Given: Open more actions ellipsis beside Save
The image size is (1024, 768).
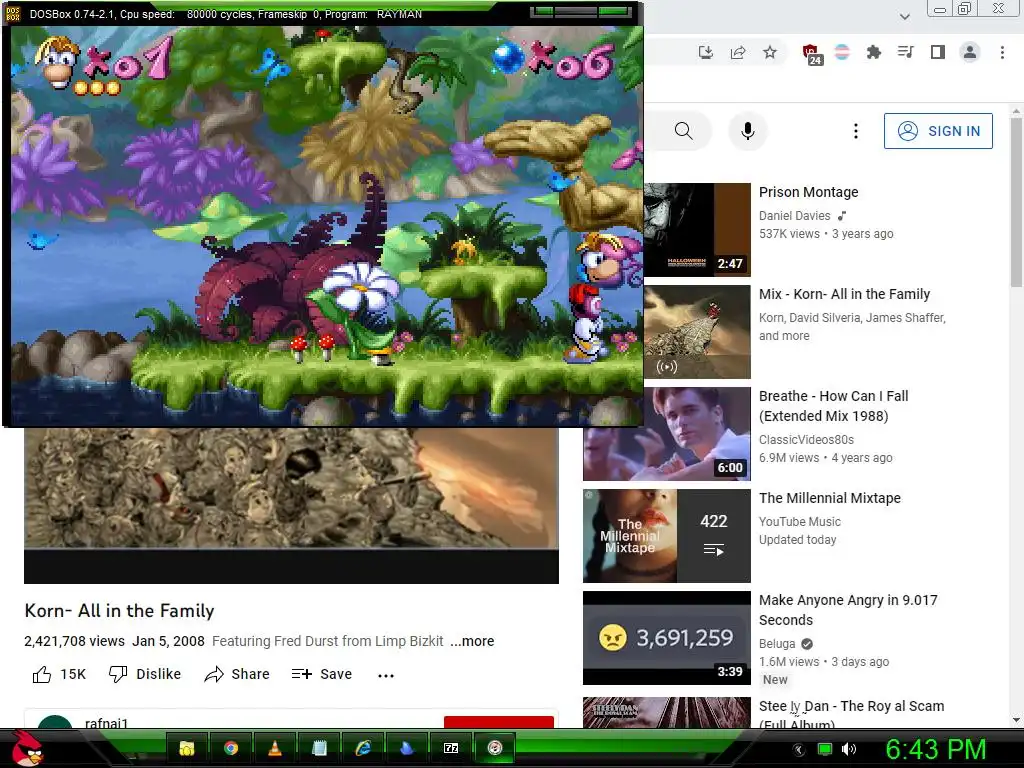Looking at the screenshot, I should [x=386, y=675].
